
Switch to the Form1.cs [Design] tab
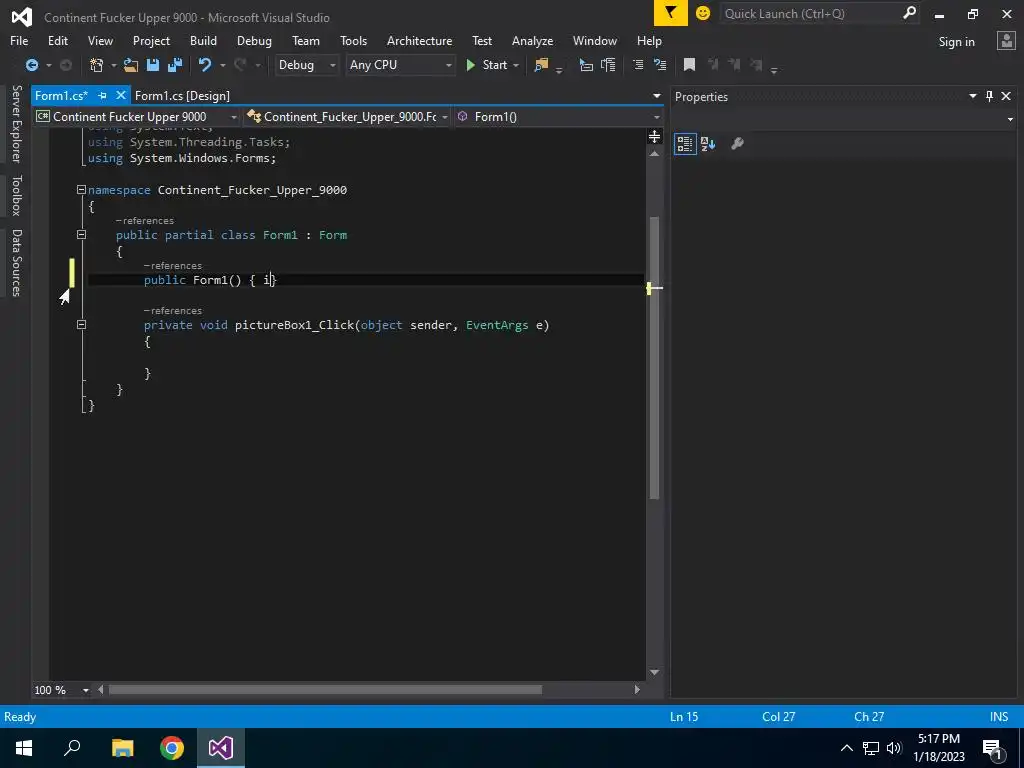pos(182,95)
